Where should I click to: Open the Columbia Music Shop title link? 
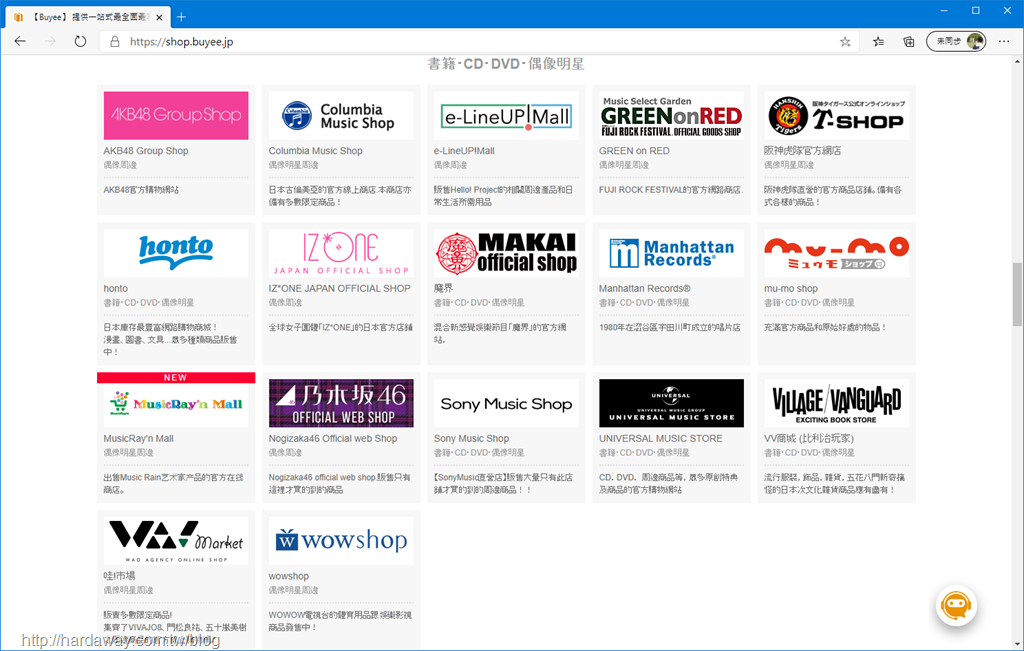point(315,151)
